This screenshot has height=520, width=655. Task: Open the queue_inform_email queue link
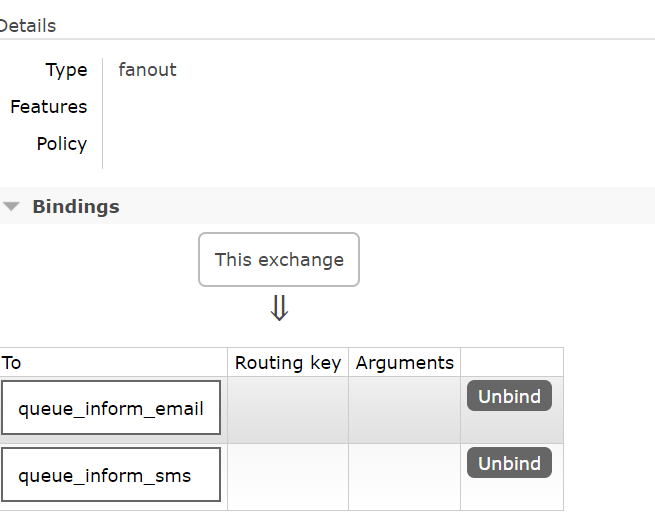click(111, 408)
